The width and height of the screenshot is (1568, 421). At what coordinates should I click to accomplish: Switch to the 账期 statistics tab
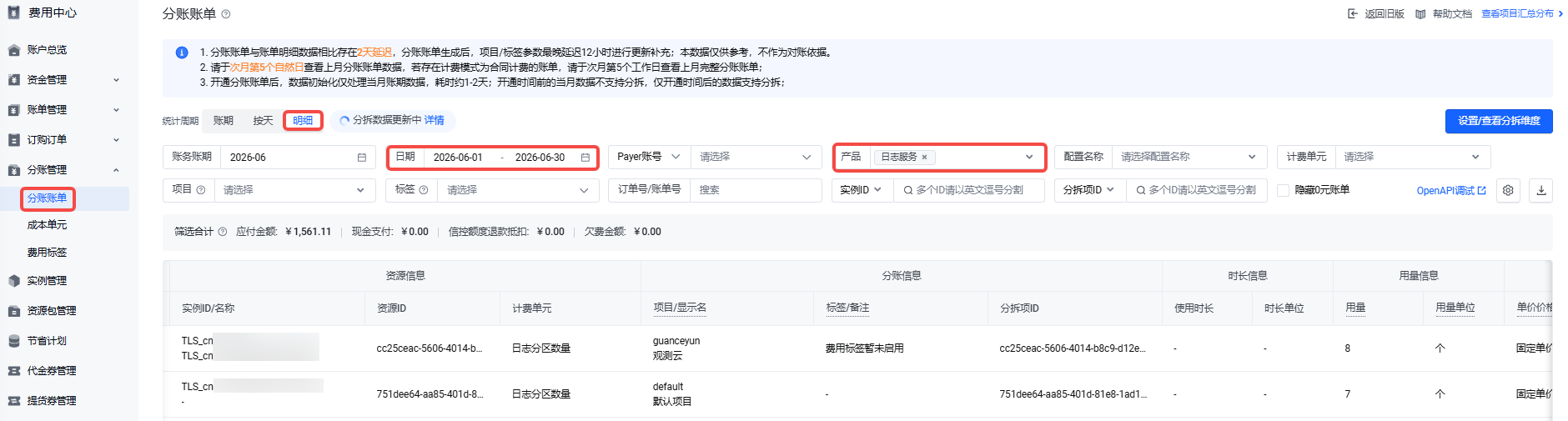coord(224,121)
